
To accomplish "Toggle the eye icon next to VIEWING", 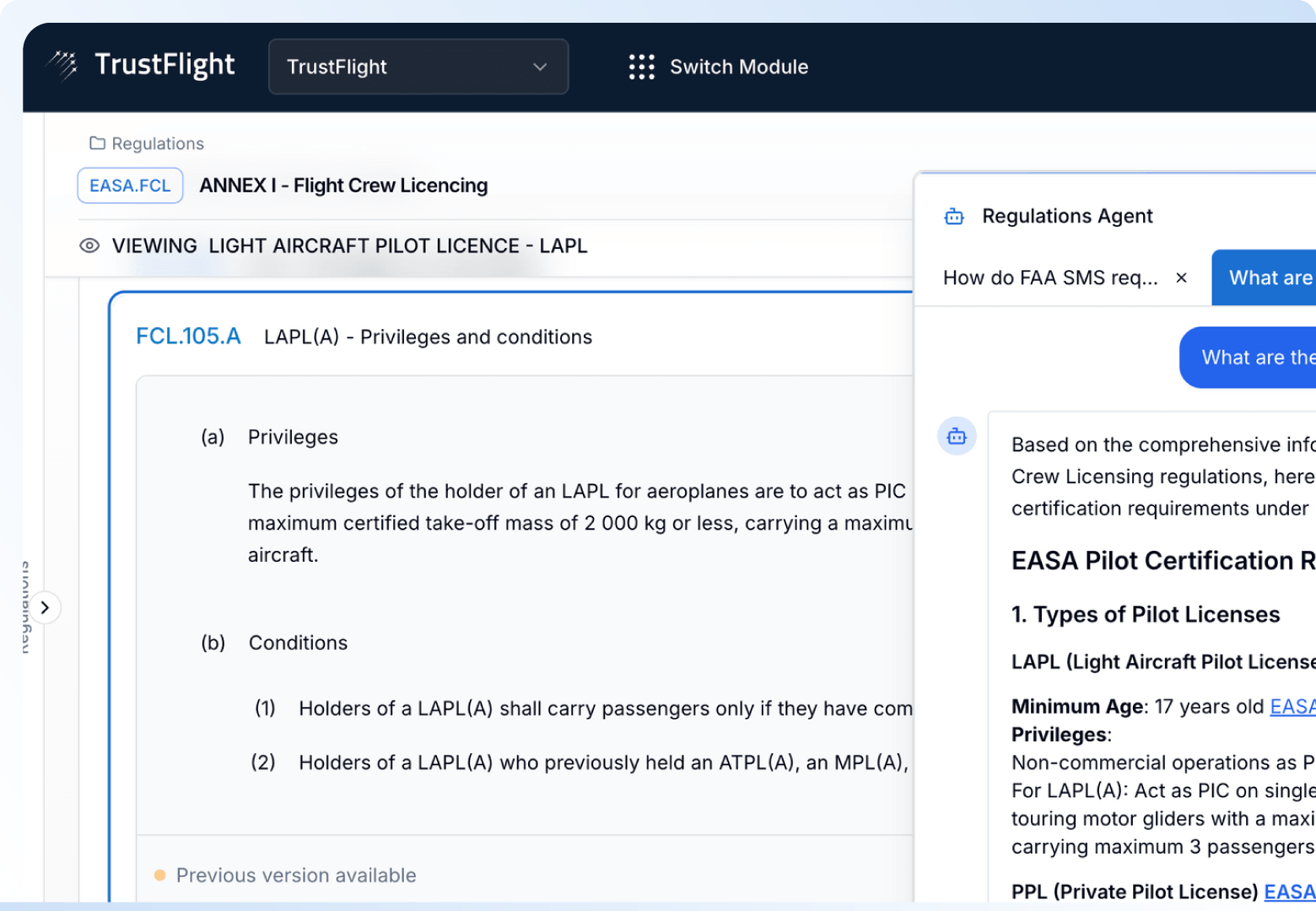I will [89, 246].
